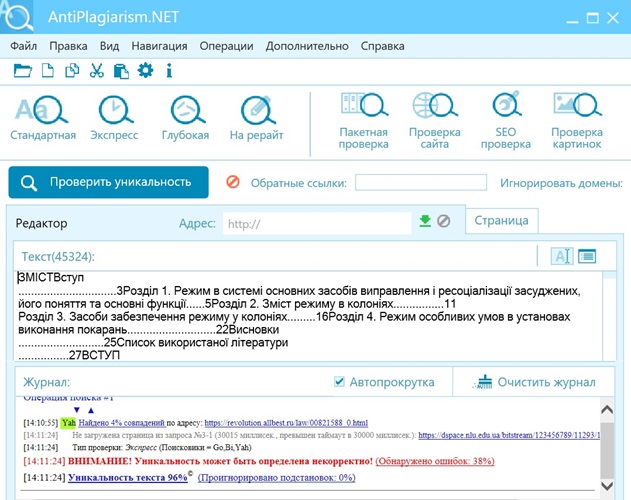Open the Операции menu
The height and width of the screenshot is (500, 631).
[226, 46]
